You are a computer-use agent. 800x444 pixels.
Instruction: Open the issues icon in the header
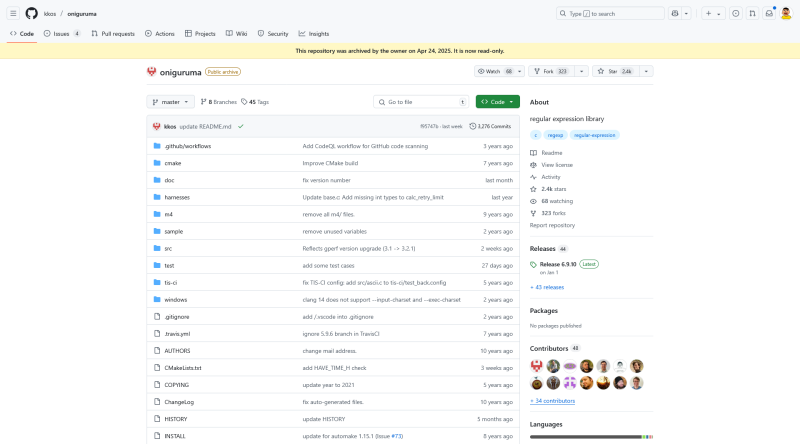(x=736, y=14)
